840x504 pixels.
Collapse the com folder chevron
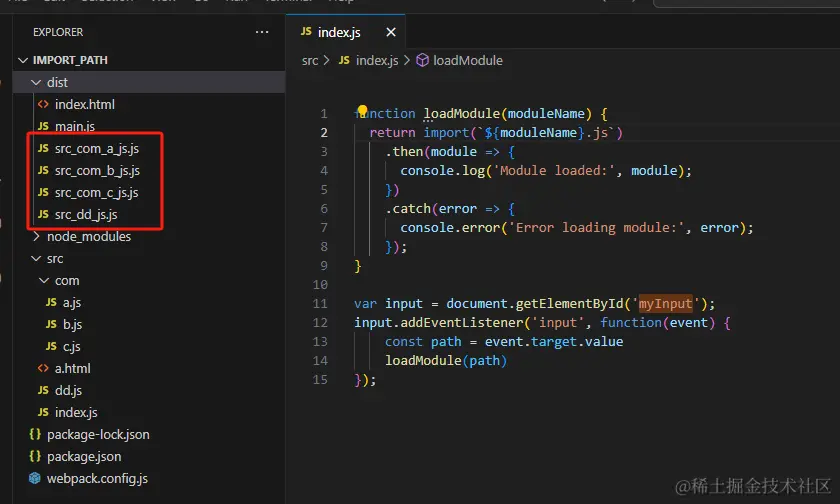44,280
